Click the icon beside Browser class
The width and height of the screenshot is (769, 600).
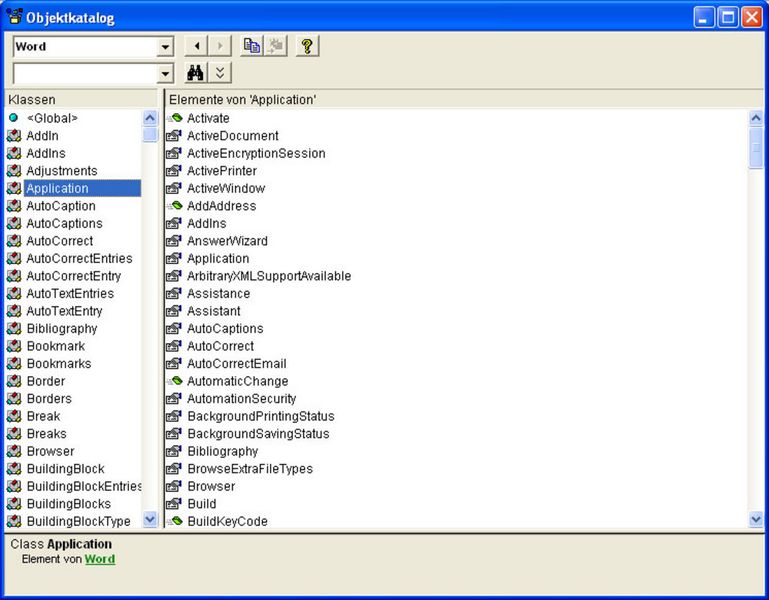pyautogui.click(x=14, y=451)
